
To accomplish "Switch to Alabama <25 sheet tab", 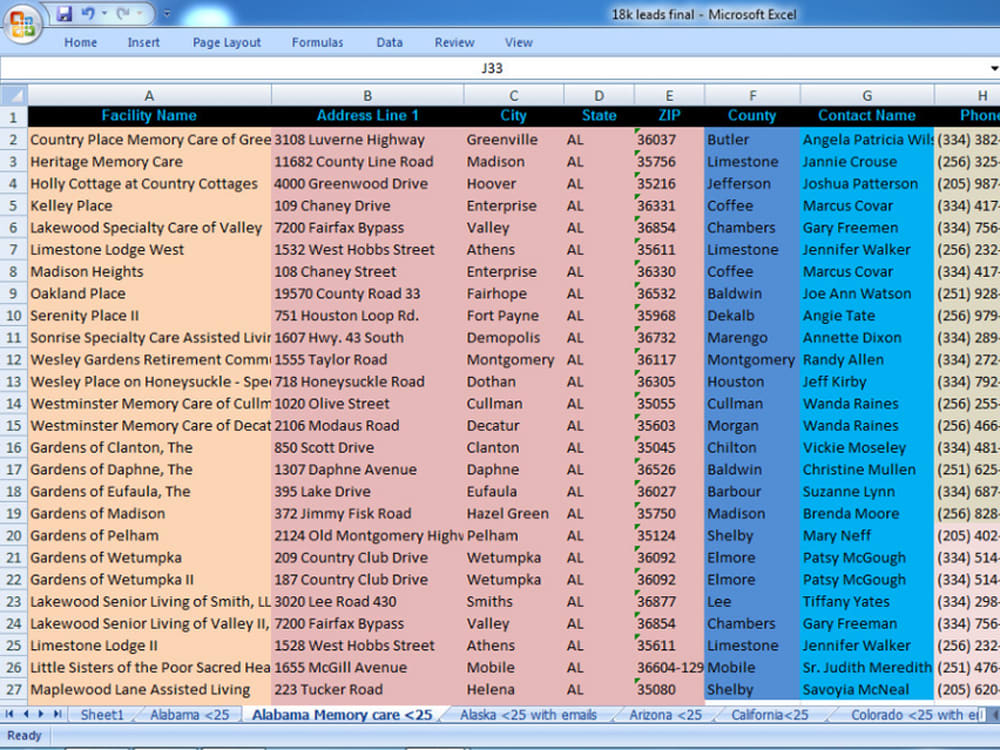I will 189,715.
